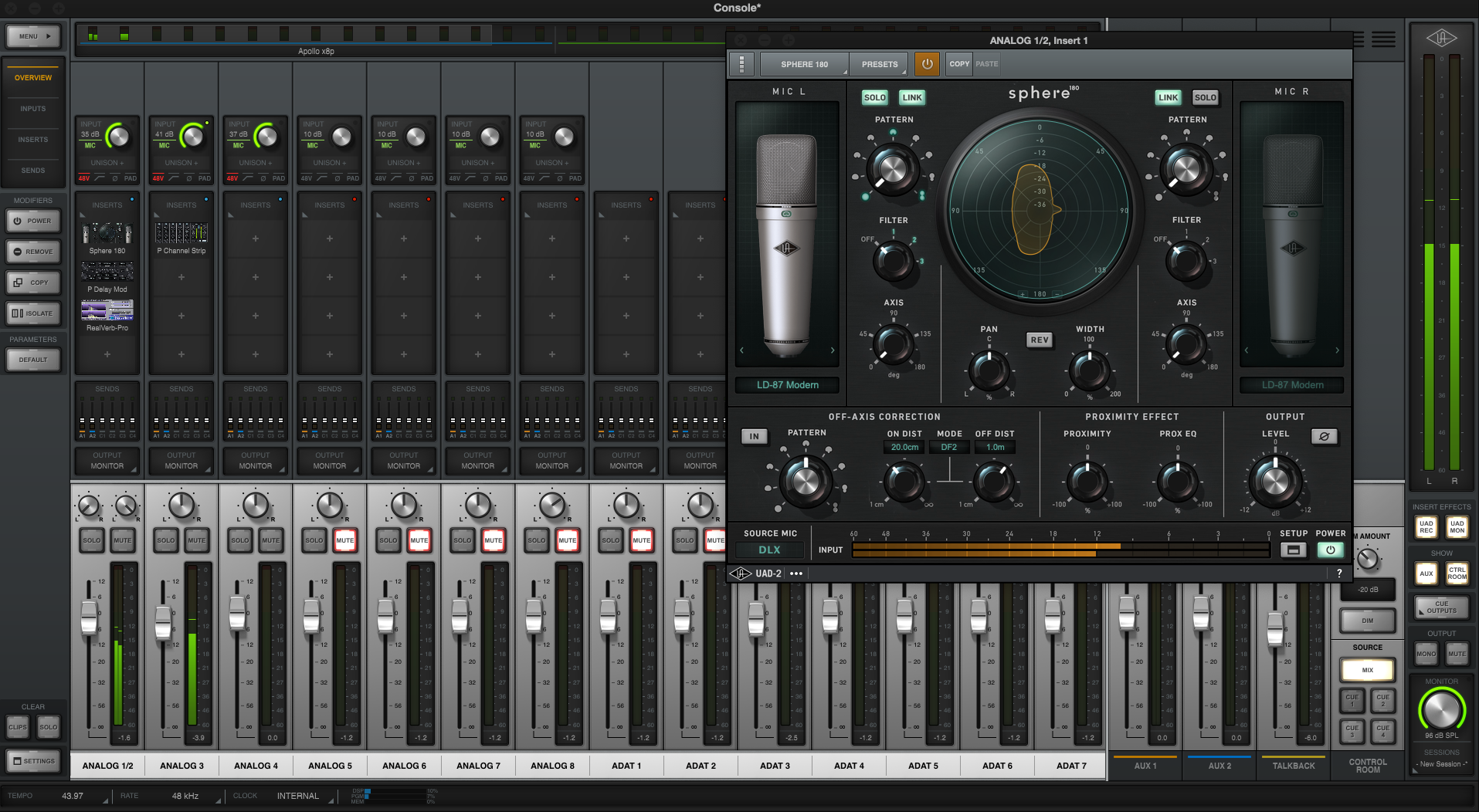Toggle MIC L LINK button
Image resolution: width=1479 pixels, height=812 pixels.
tap(912, 97)
